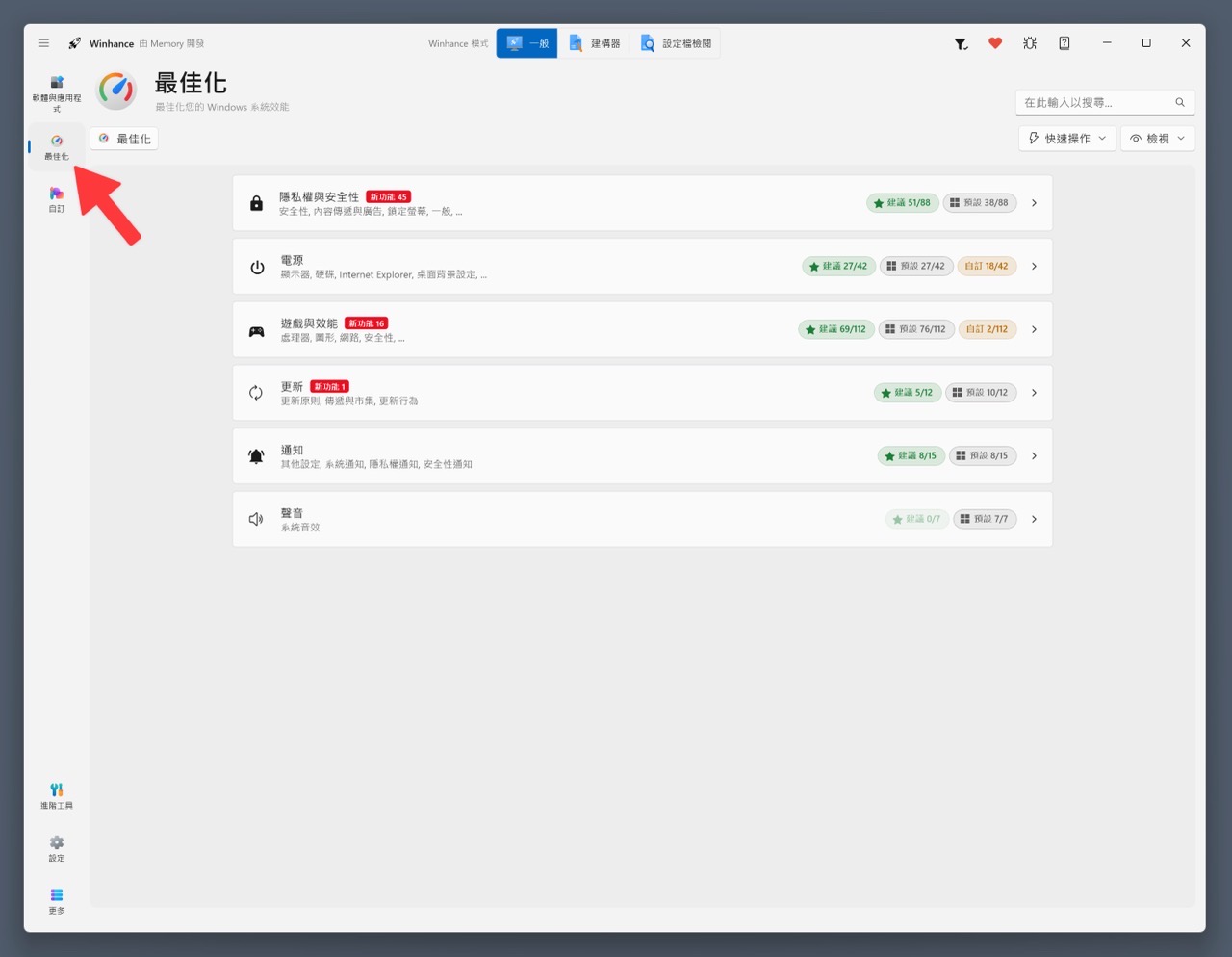1232x957 pixels.
Task: Open the More sidebar item
Action: (57, 901)
